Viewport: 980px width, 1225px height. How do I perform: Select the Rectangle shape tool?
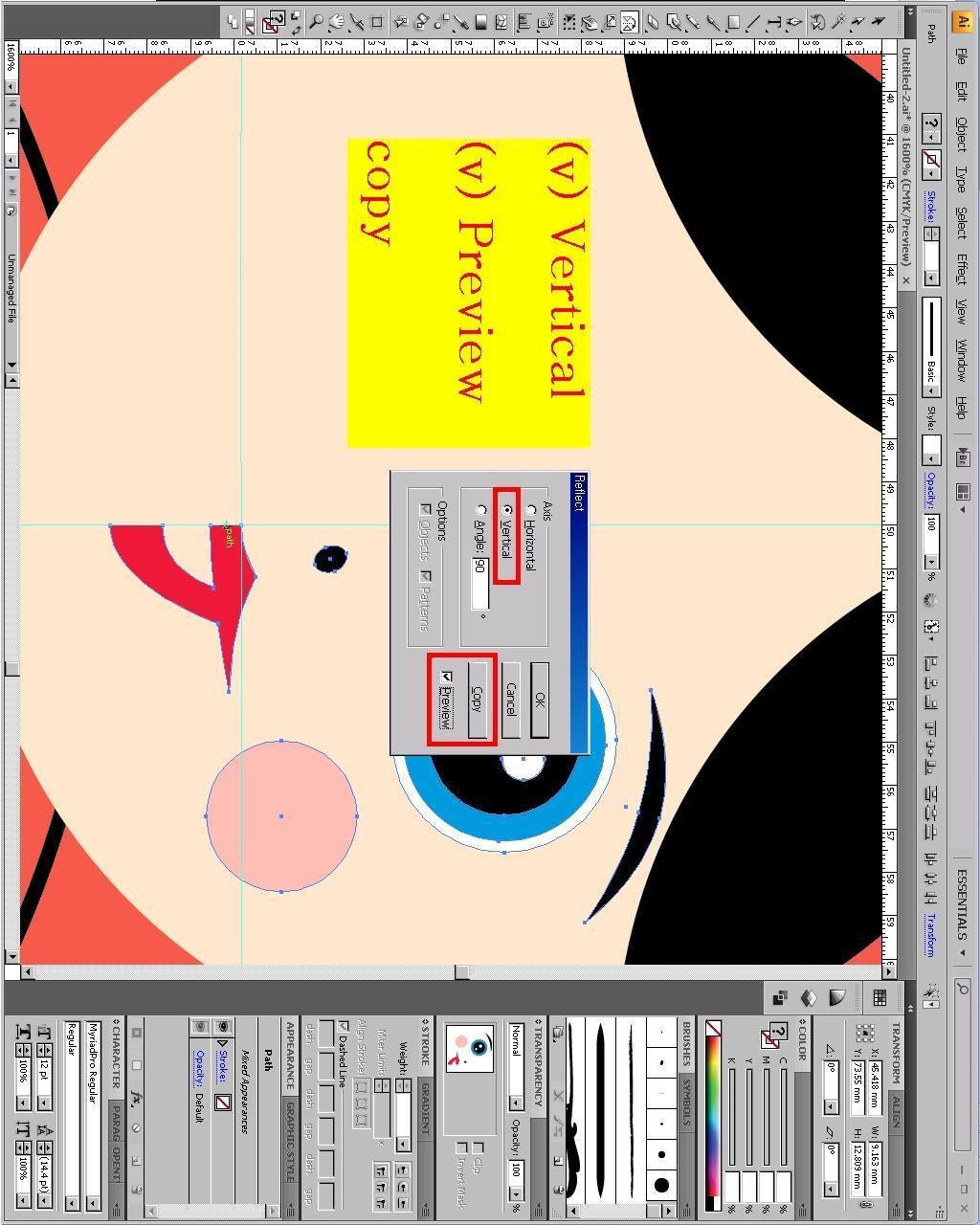[x=733, y=21]
